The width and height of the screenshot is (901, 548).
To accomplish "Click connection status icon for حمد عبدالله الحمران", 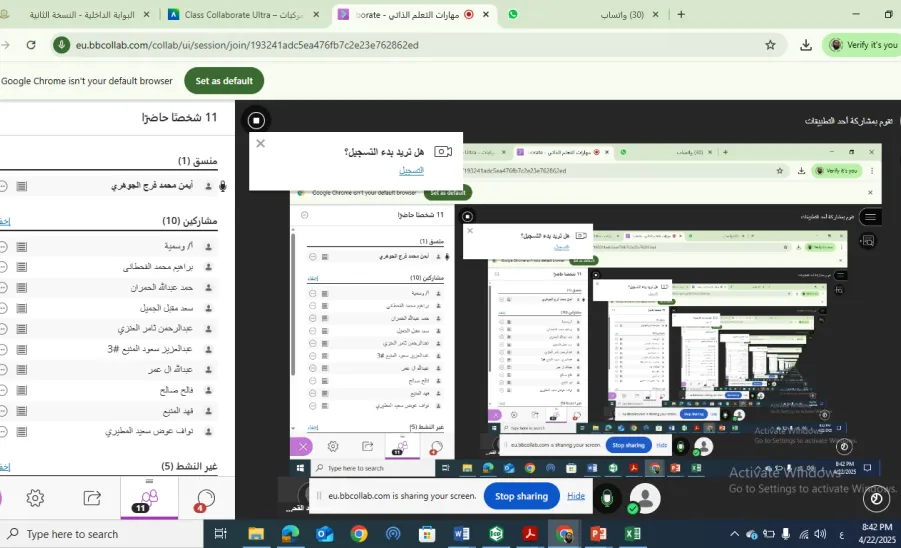I will point(22,287).
